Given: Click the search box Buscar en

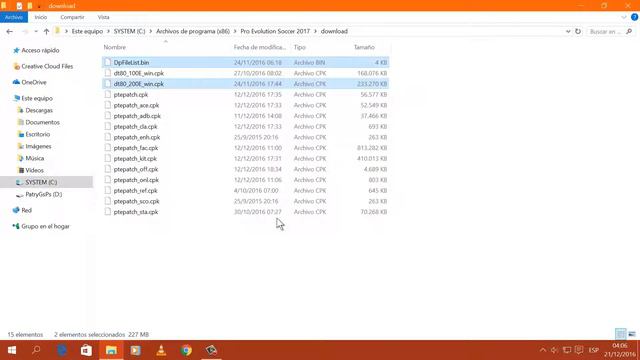Looking at the screenshot, I should point(610,31).
